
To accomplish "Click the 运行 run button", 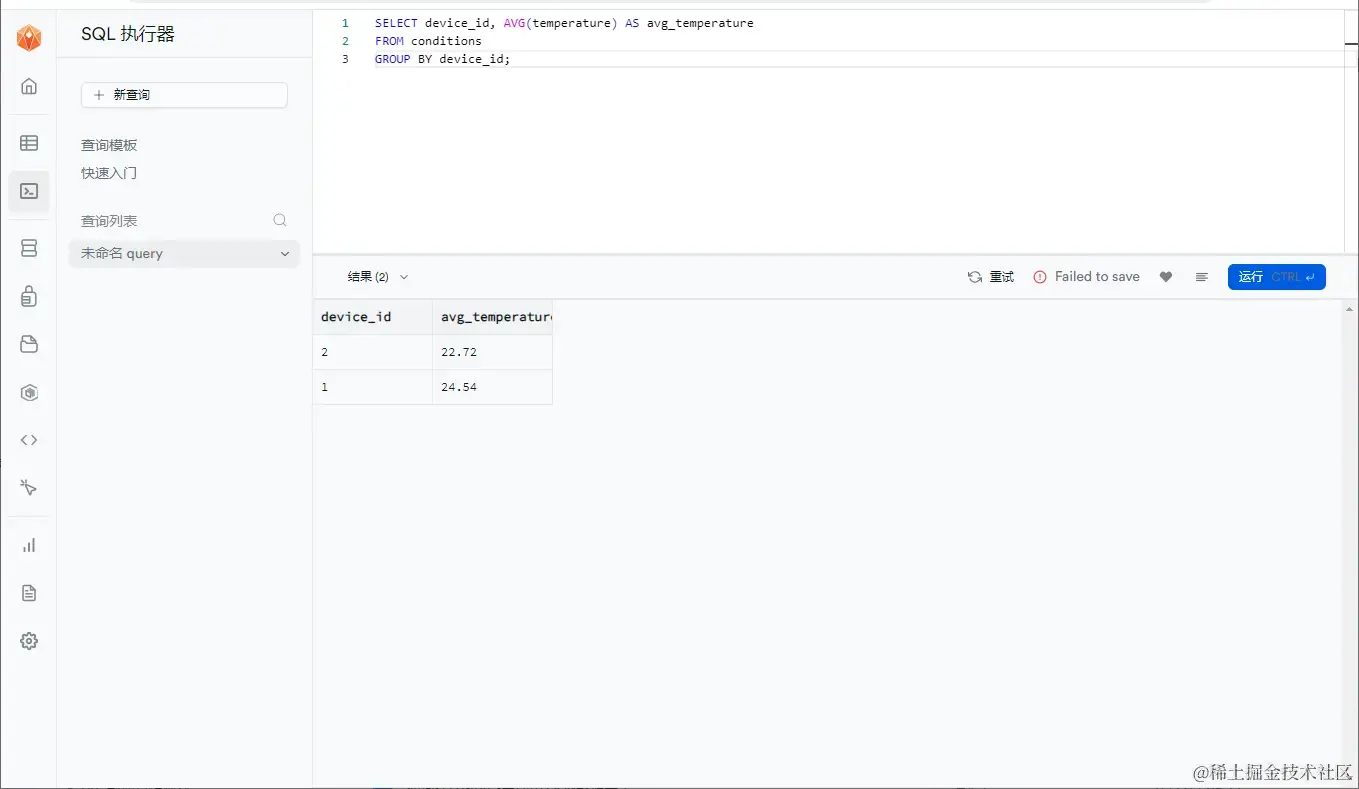I will [1277, 277].
